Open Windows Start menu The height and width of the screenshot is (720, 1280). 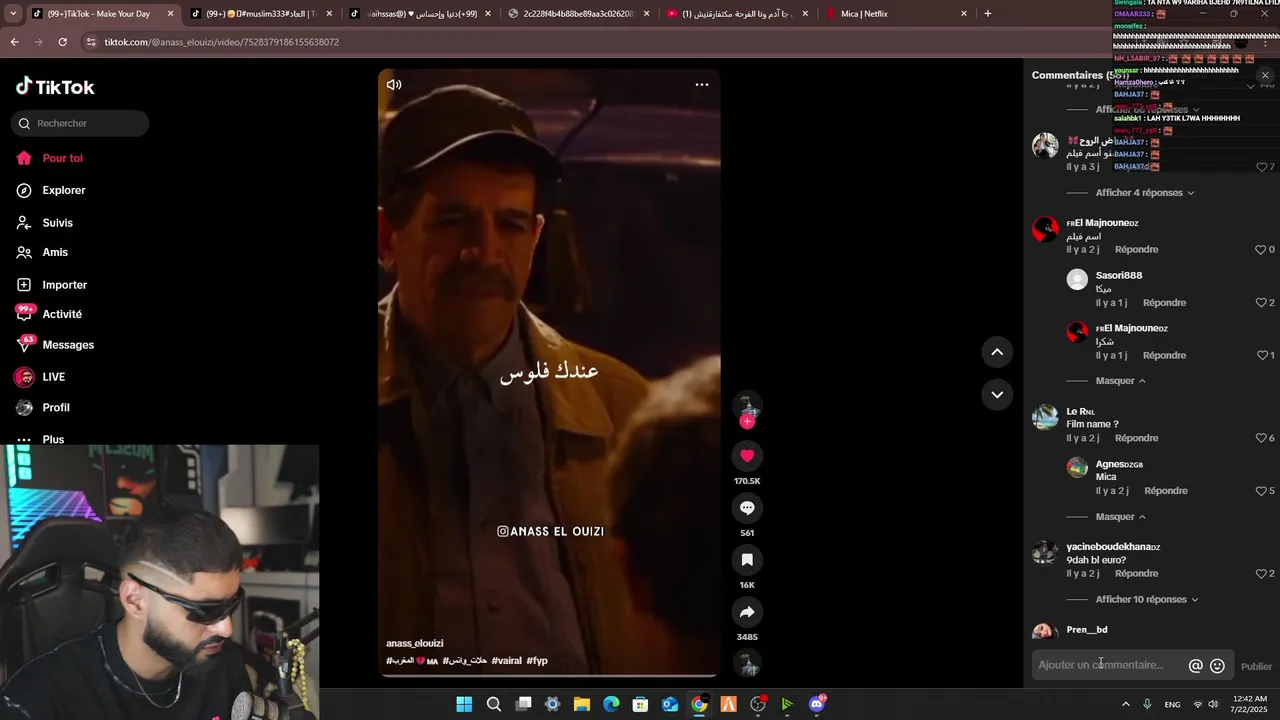coord(464,704)
